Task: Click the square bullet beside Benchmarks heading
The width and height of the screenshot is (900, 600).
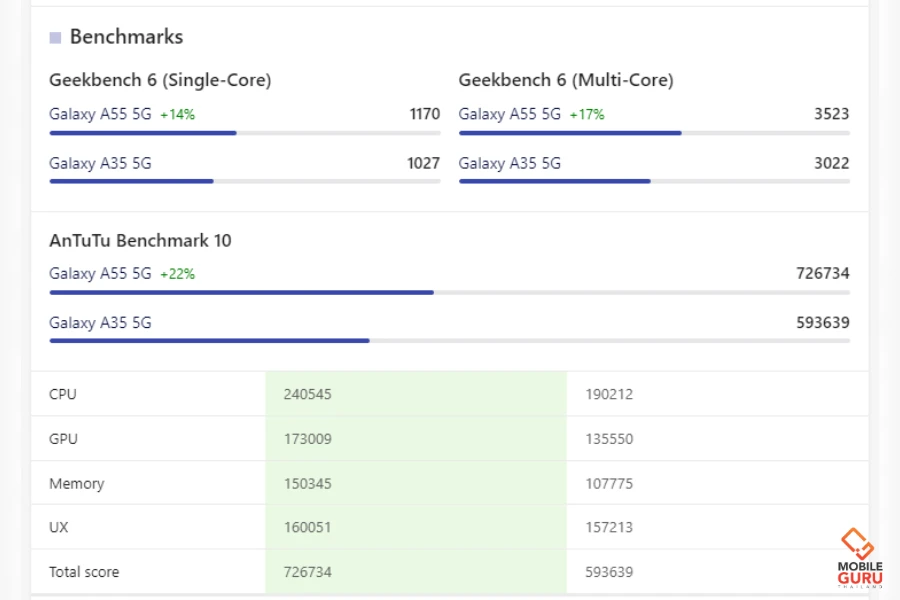Action: [56, 37]
